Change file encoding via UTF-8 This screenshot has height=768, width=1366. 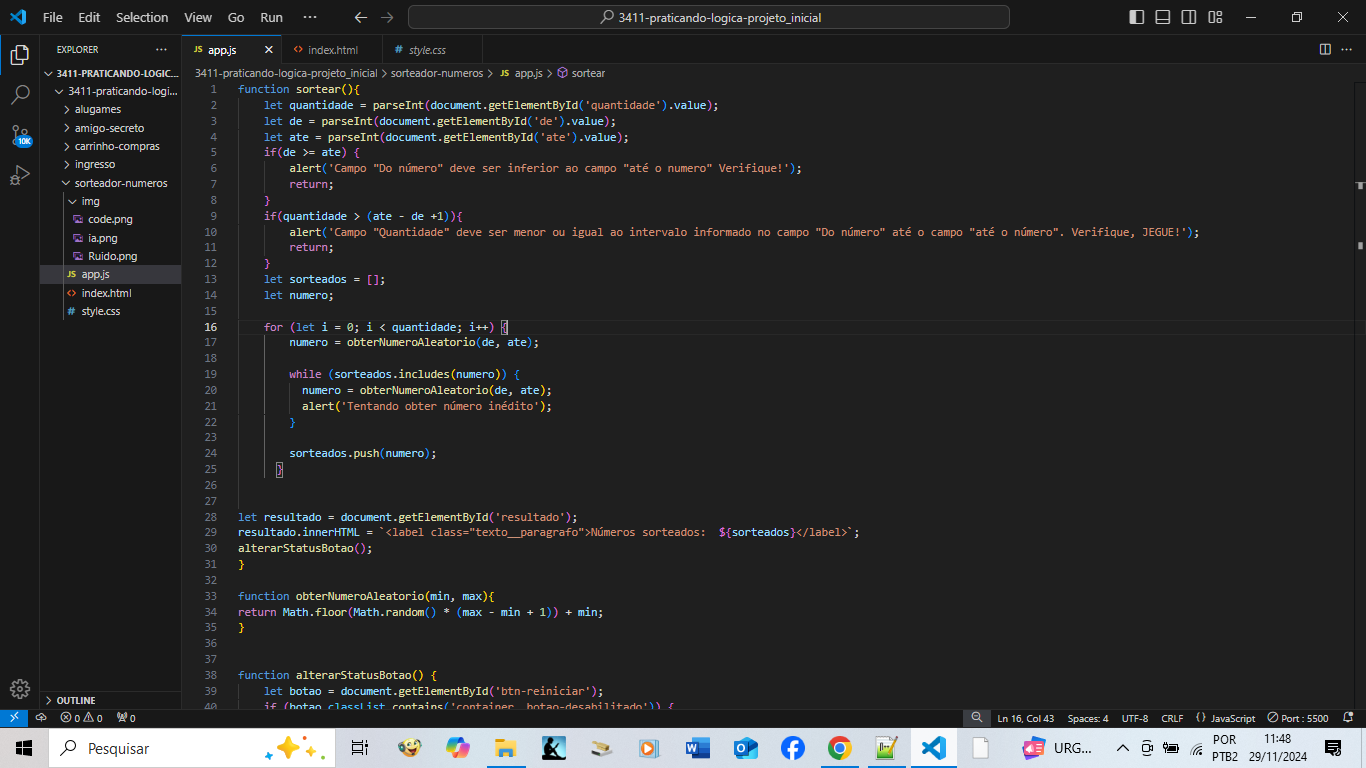coord(1135,718)
